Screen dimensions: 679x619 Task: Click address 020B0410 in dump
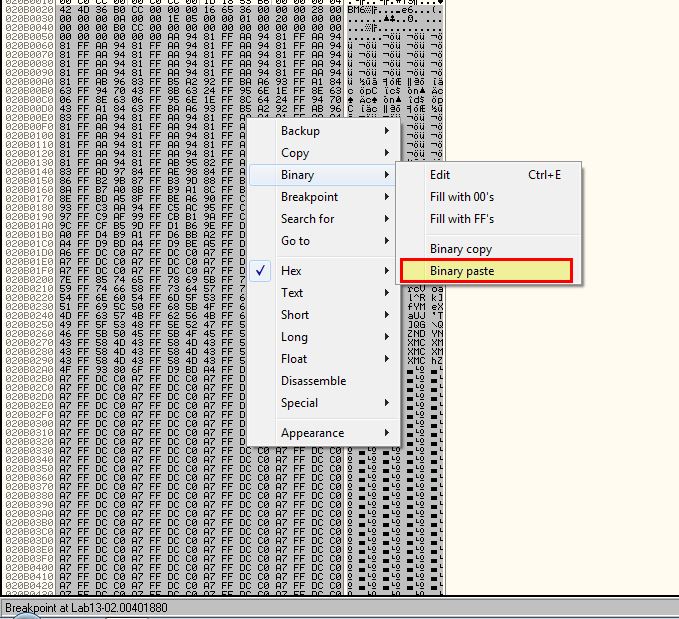(29, 577)
